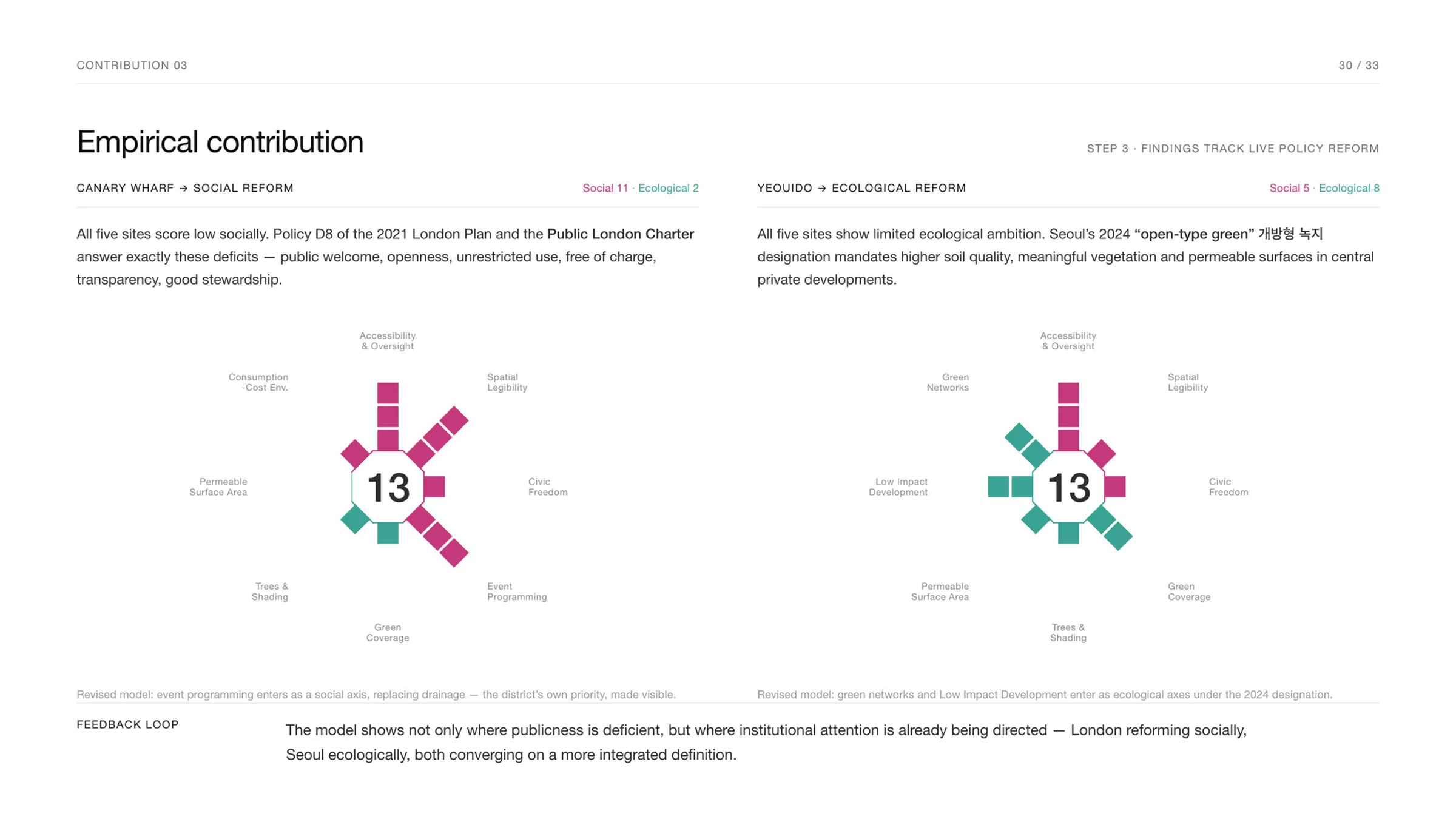Image resolution: width=1456 pixels, height=819 pixels.
Task: Click the FEEDBACK LOOP section label
Action: (x=128, y=724)
